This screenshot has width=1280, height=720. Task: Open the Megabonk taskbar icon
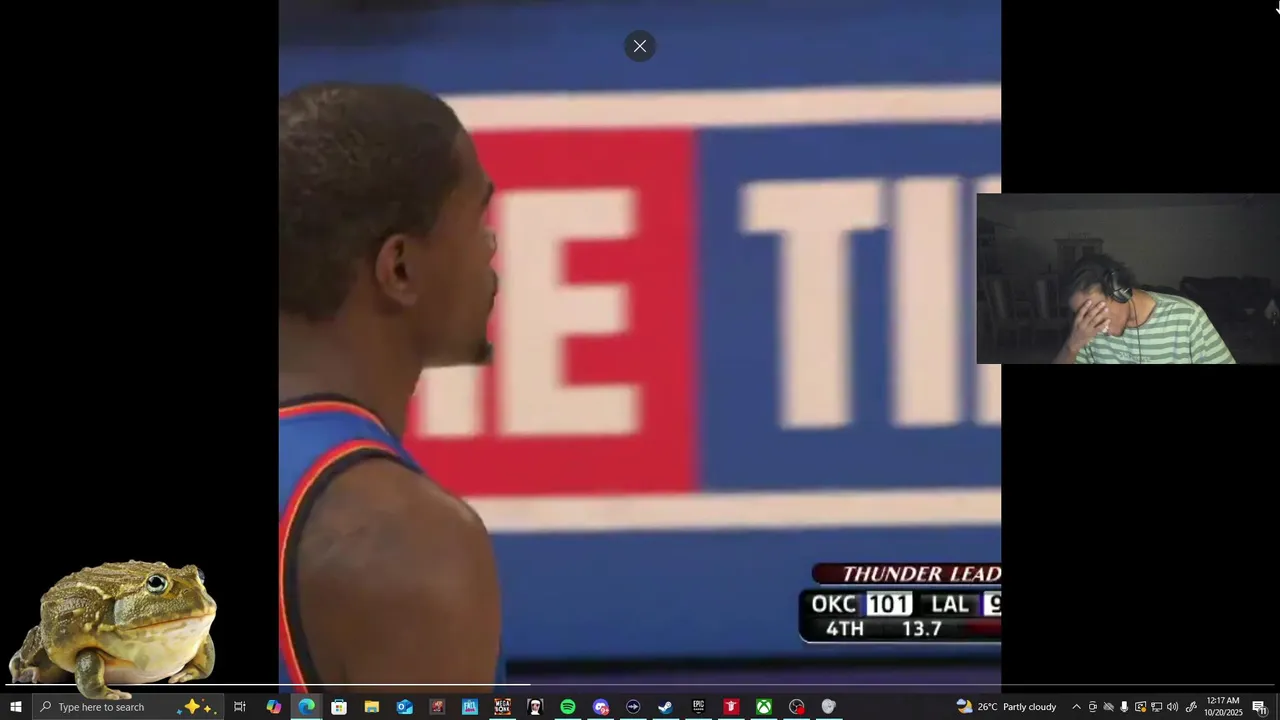(x=502, y=707)
